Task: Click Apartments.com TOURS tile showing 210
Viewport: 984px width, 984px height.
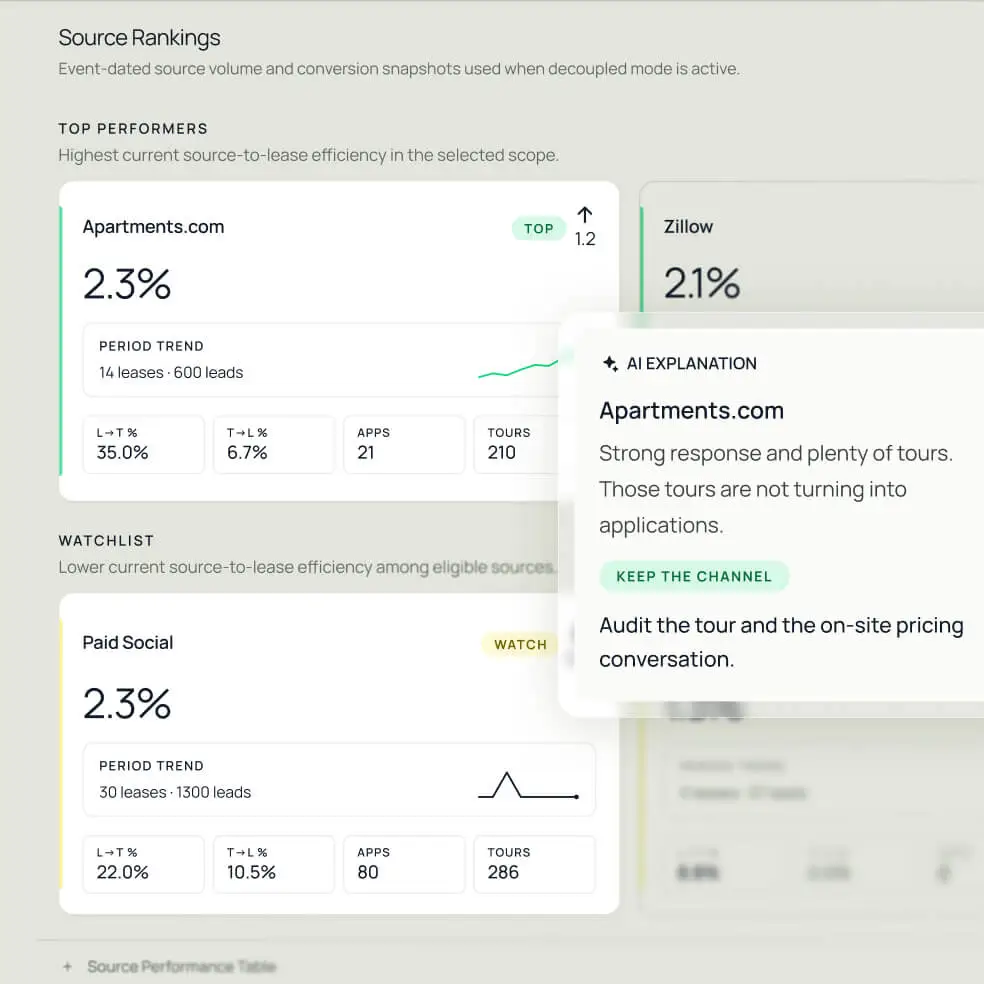Action: tap(516, 444)
